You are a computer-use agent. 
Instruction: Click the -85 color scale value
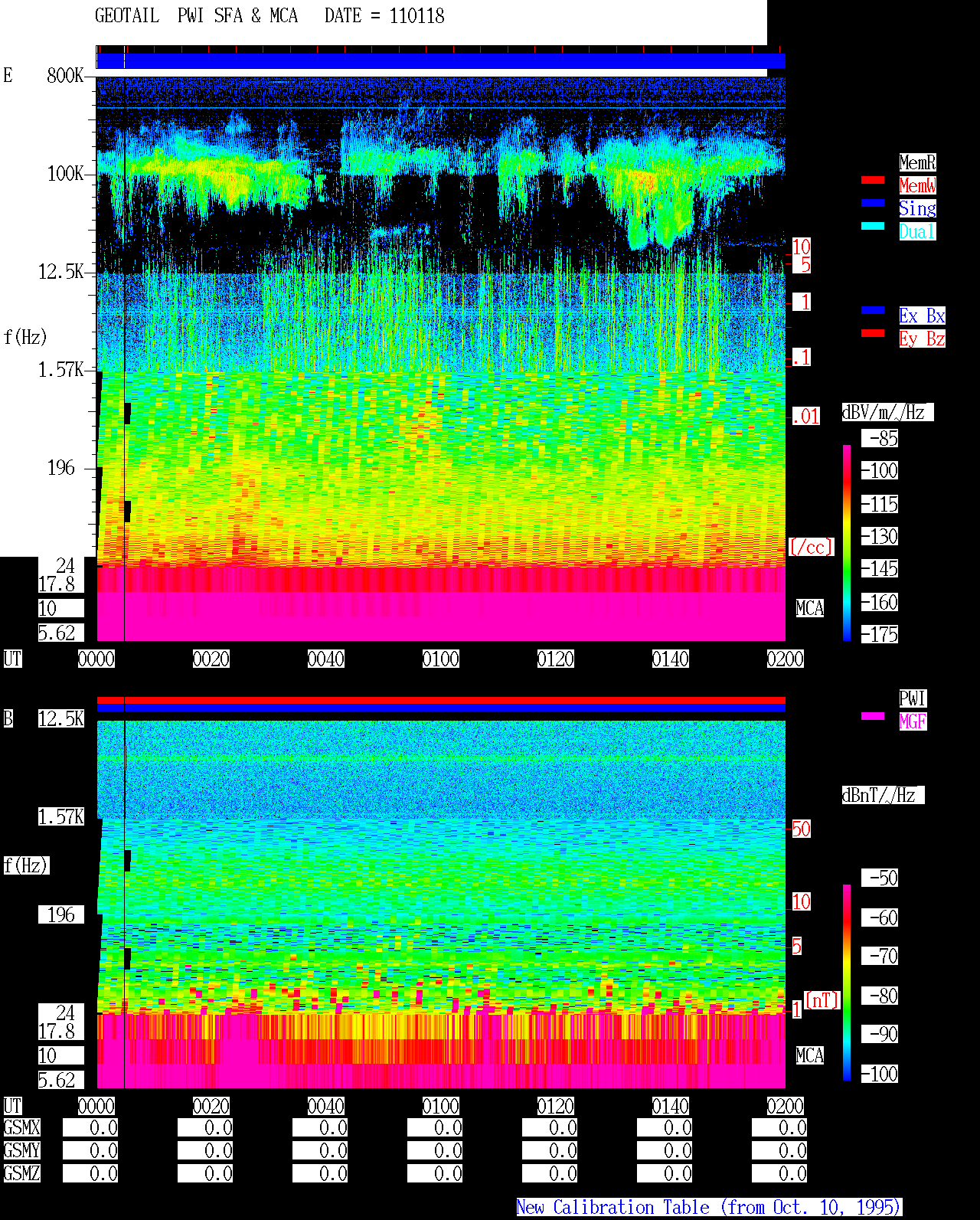point(880,438)
